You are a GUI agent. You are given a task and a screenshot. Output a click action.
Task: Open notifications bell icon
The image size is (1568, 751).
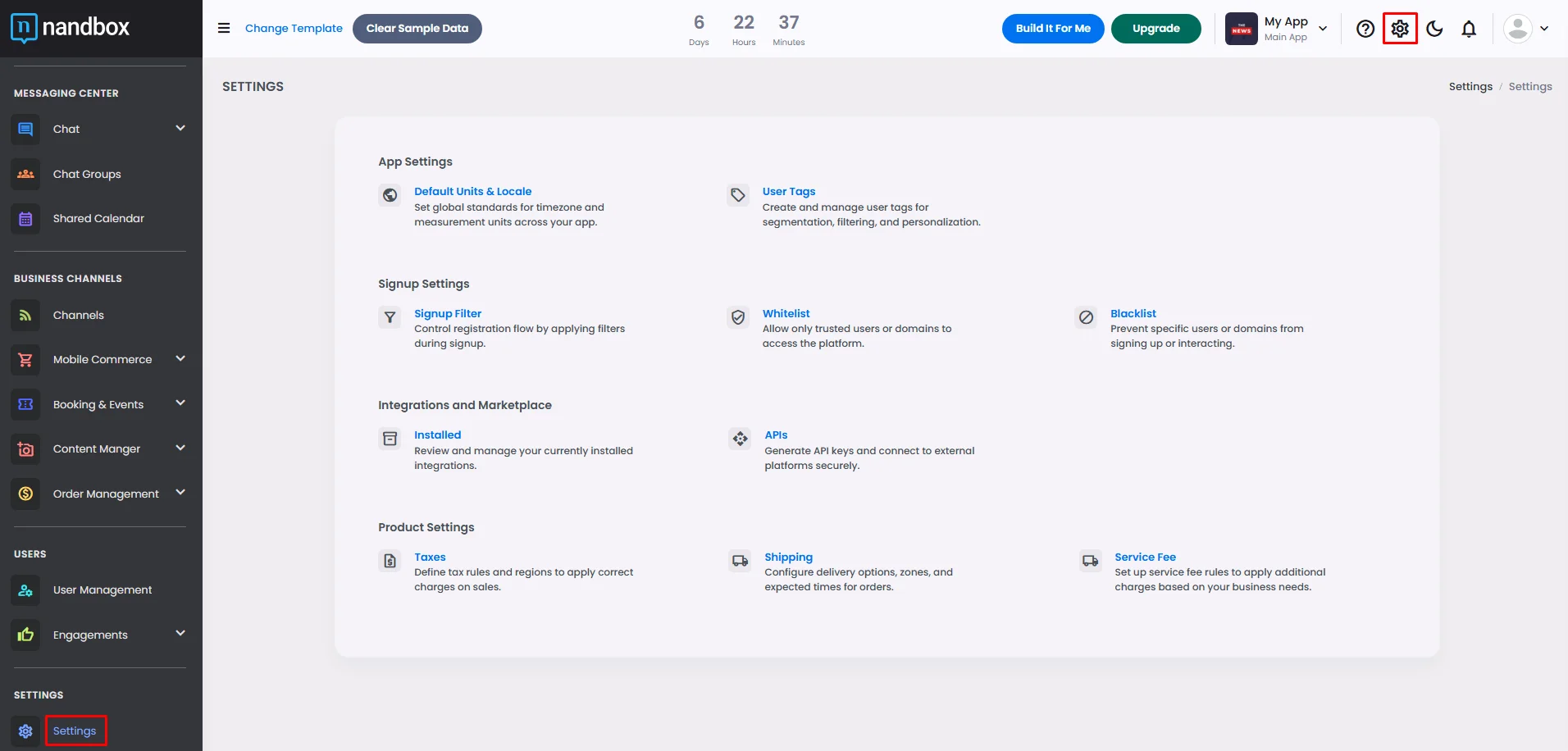click(1469, 29)
